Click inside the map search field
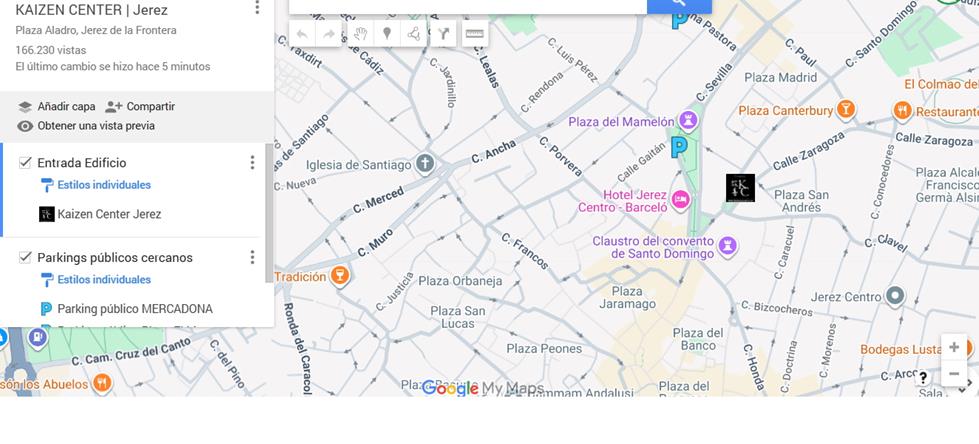Image resolution: width=979 pixels, height=444 pixels. (x=468, y=5)
